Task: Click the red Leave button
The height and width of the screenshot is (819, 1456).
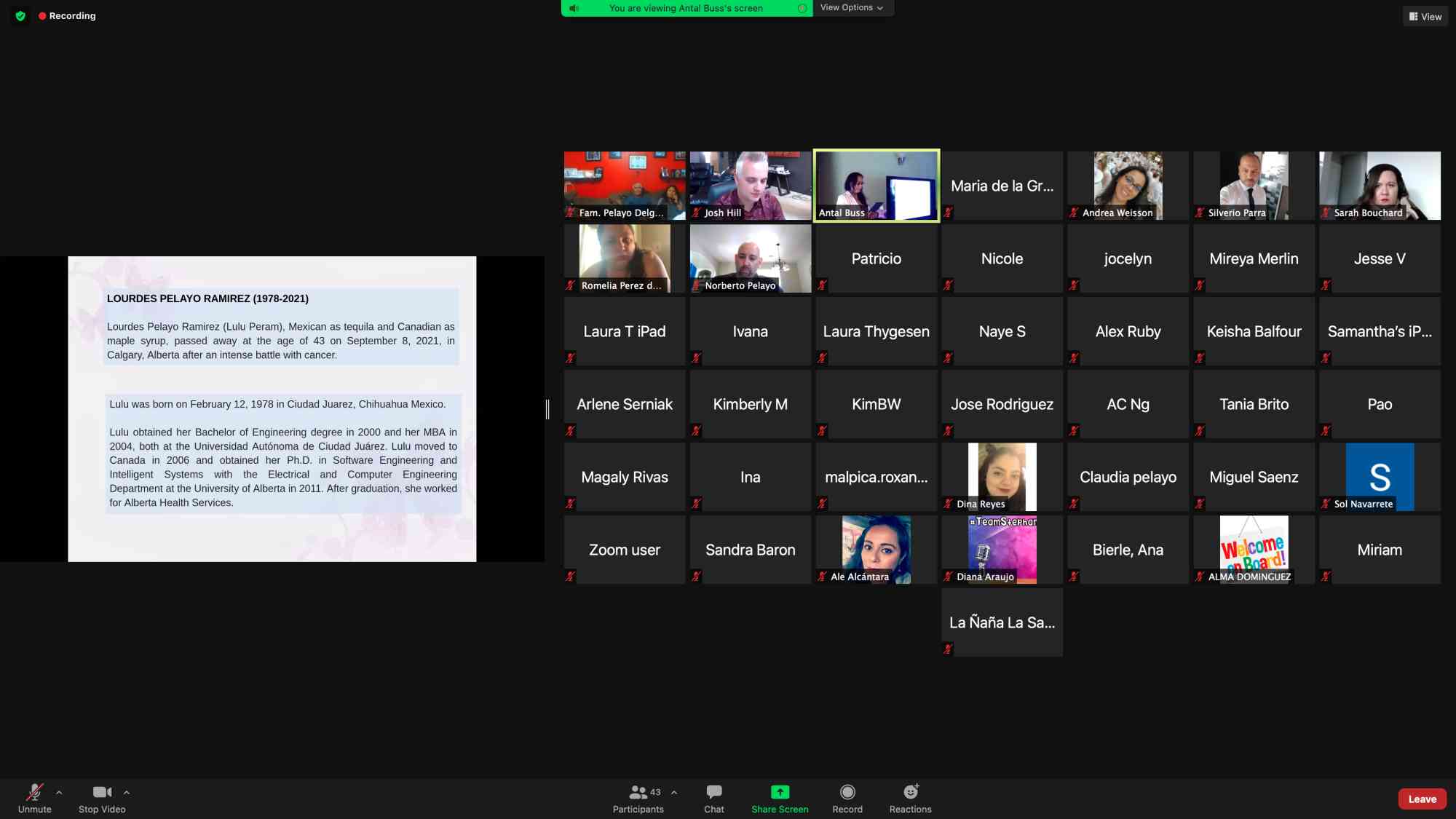Action: pos(1422,799)
